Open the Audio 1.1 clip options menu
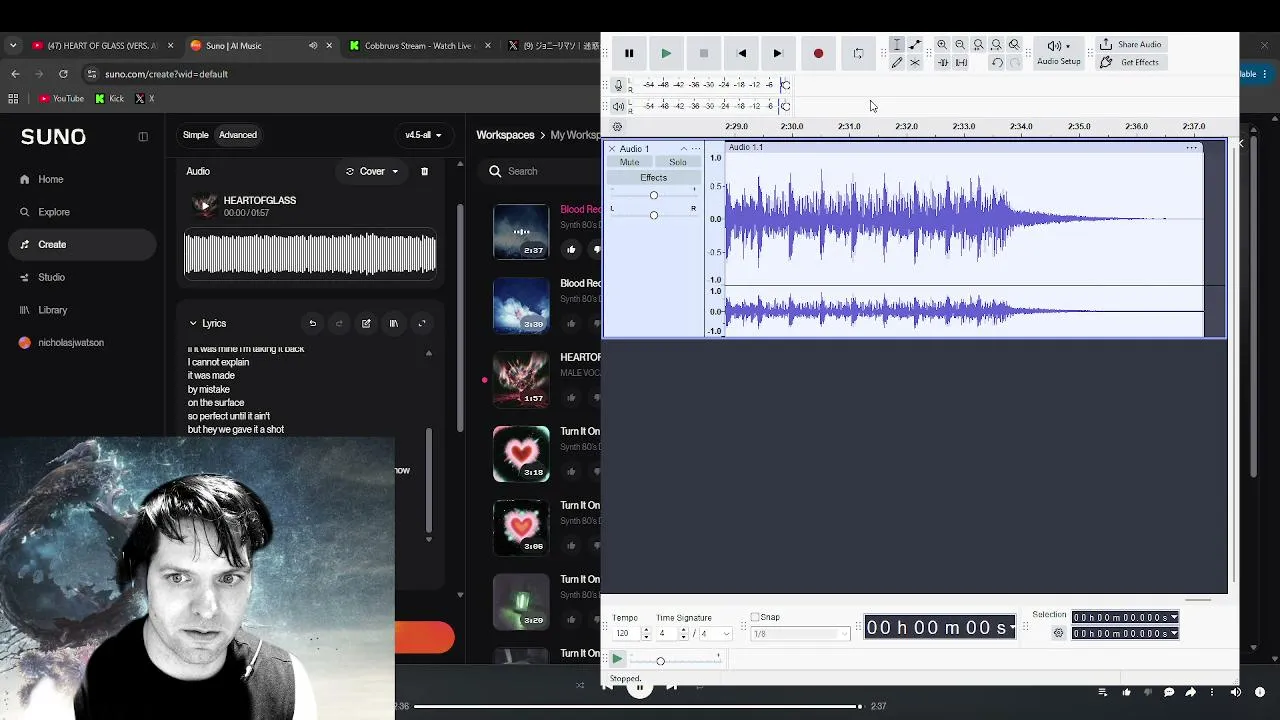 (x=1191, y=148)
